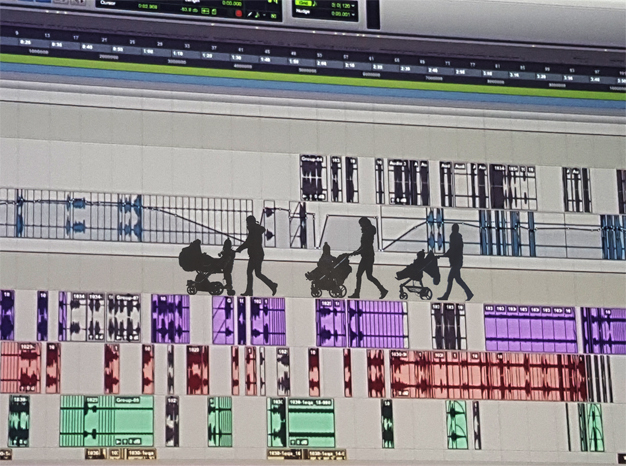
Task: Select the blue waveform clip on automation track
Action: (x=130, y=217)
